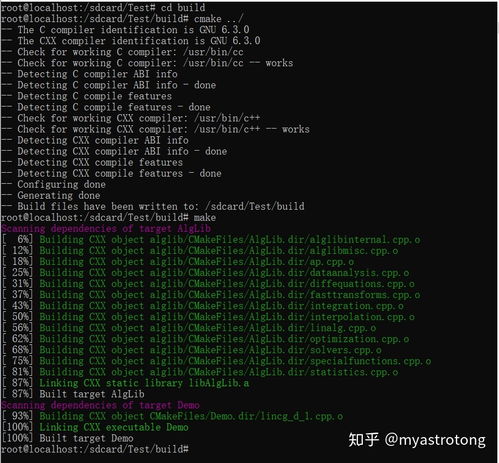Viewport: 499px width, 463px height.
Task: Click the final empty shell prompt
Action: (95, 449)
